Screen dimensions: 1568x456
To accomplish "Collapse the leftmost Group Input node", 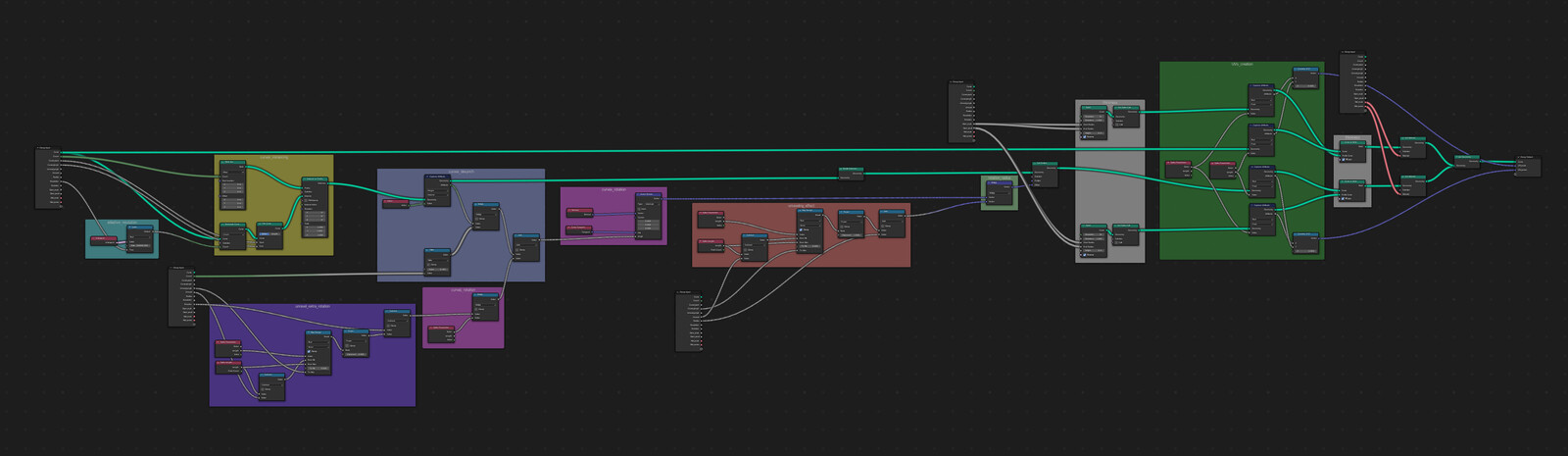I will (x=38, y=149).
